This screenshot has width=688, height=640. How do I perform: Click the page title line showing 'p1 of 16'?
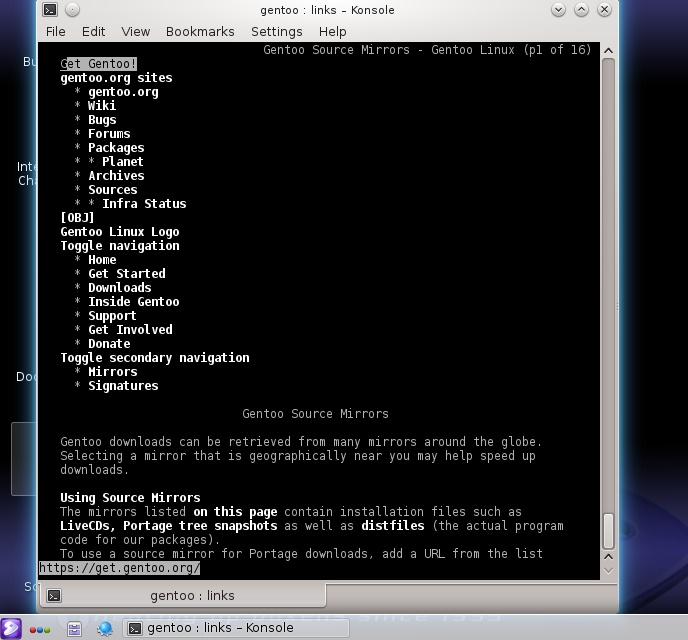coord(427,50)
